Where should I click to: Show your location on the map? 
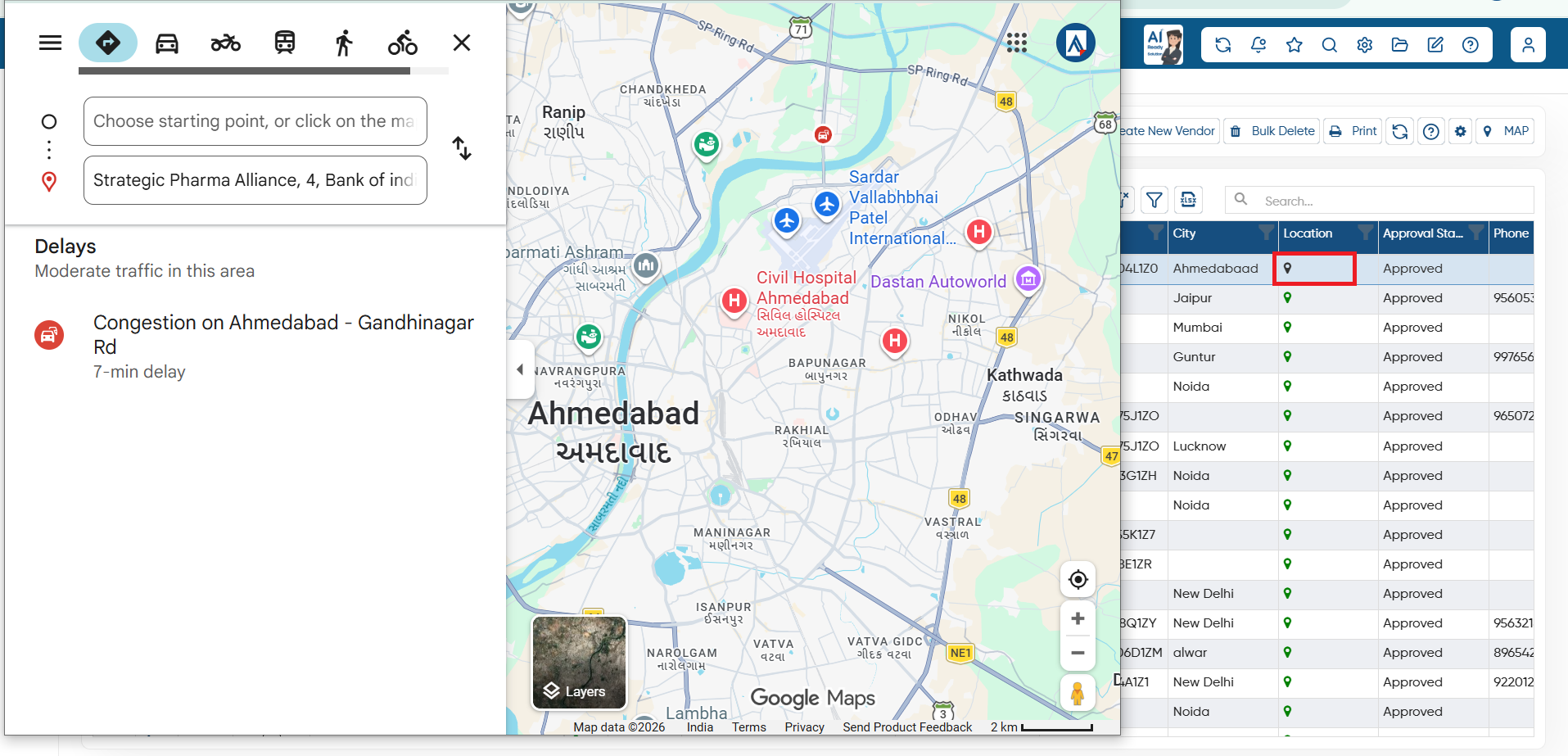pos(1078,580)
